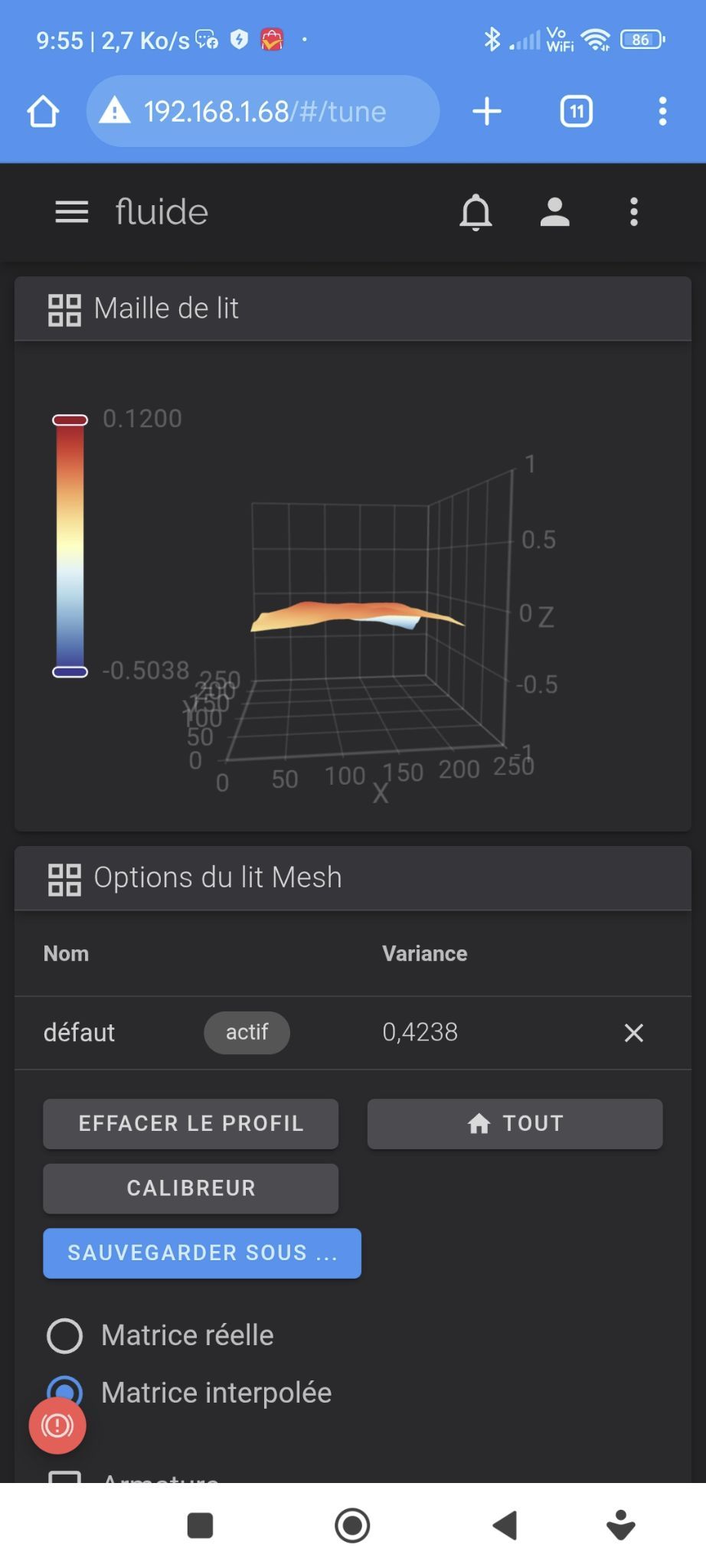Adjust the upper 0.1200 color scale handle

[70, 420]
